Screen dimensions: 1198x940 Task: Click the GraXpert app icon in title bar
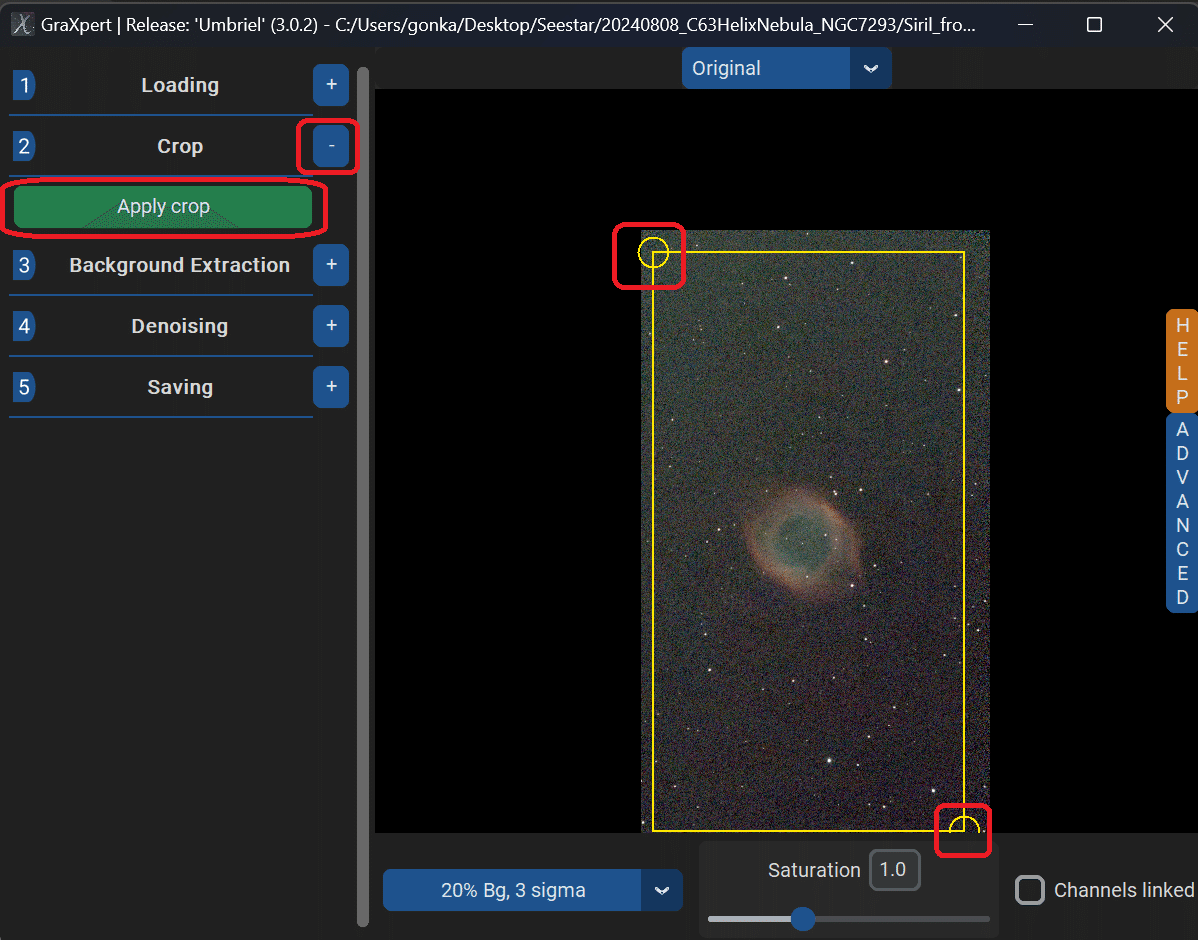click(22, 24)
